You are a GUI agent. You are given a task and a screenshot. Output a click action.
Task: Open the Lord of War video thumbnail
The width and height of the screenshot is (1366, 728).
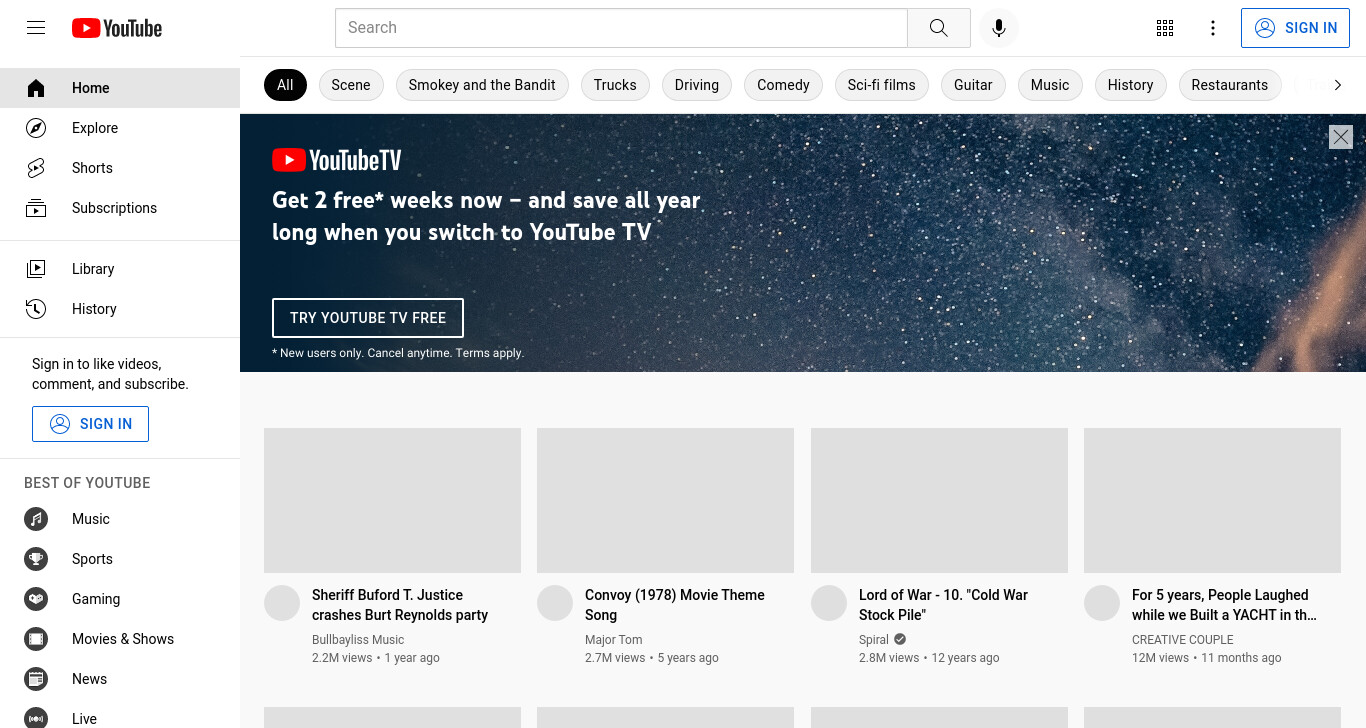coord(939,500)
